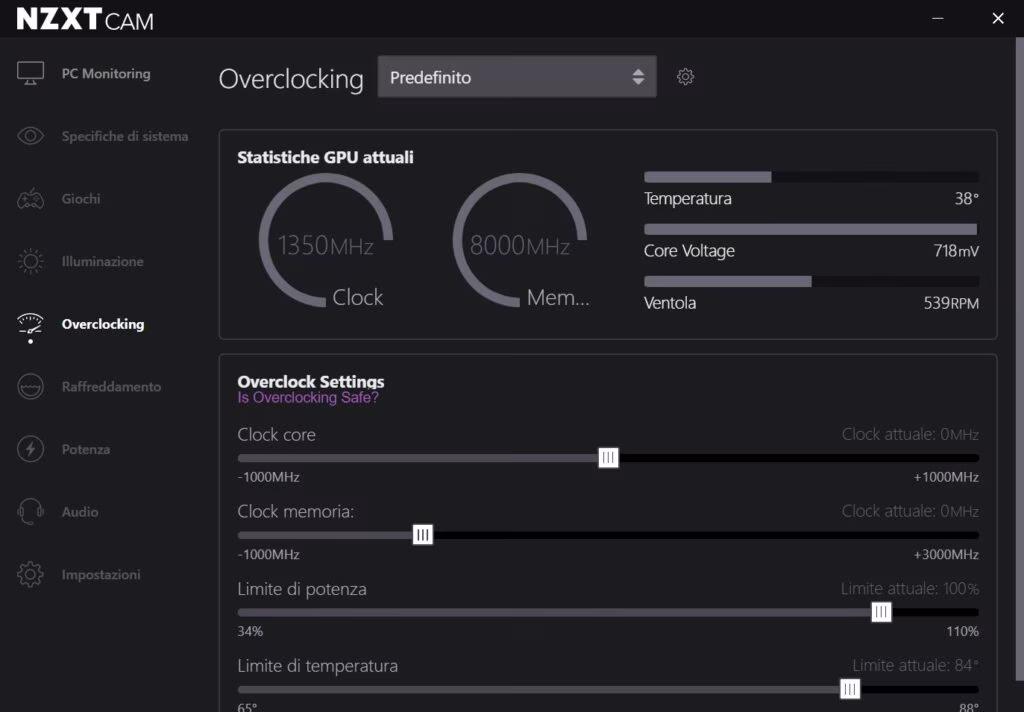Click the Limite di potenza slider handle
The image size is (1024, 712).
[x=881, y=611]
